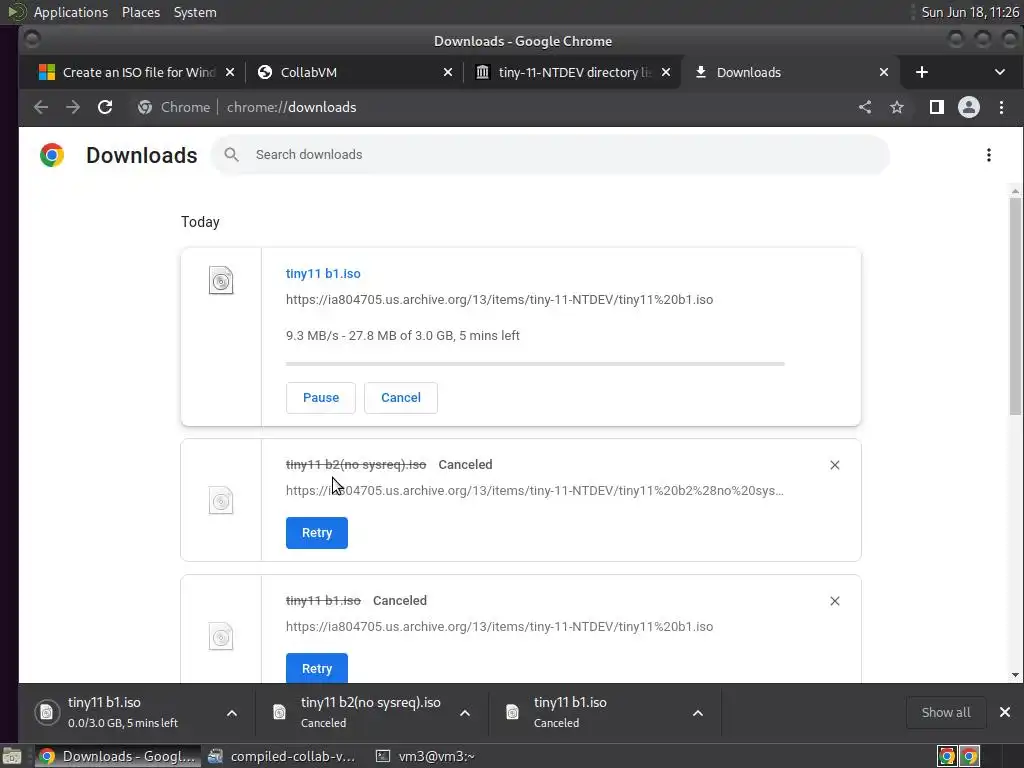Close the tiny-11-NTDEV directory tab
Viewport: 1024px width, 768px height.
click(x=665, y=72)
